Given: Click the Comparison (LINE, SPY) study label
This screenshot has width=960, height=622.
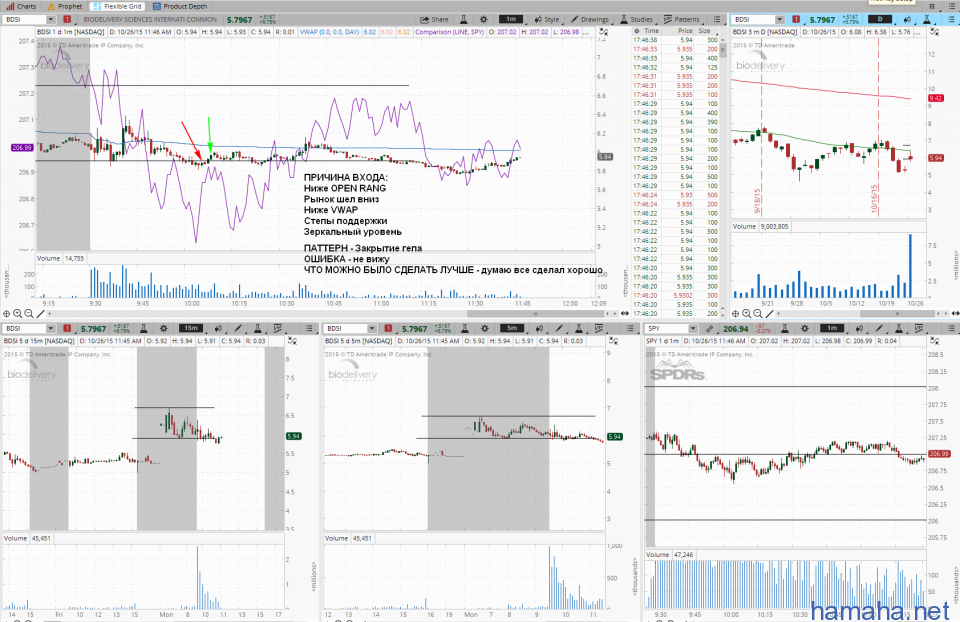Looking at the screenshot, I should click(449, 32).
